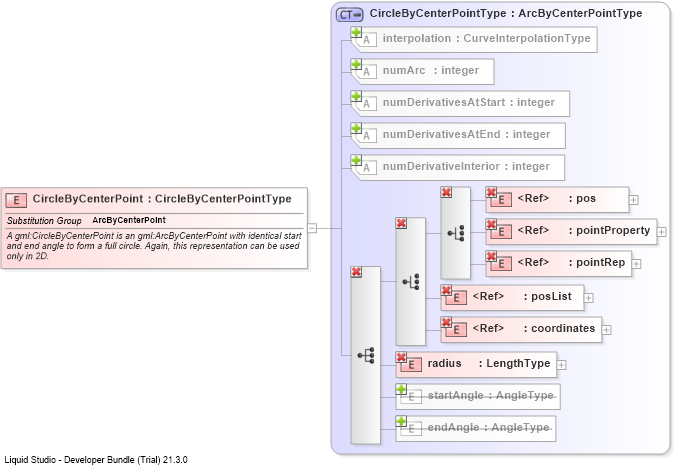The height and width of the screenshot is (465, 675).
Task: Collapse the CircleByCenterPoint element expander
Action: 312,228
